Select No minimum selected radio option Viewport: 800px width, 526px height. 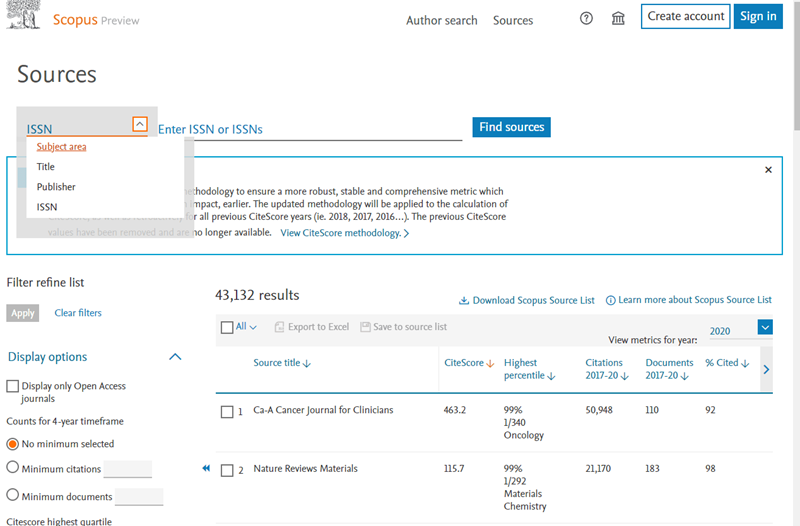(x=13, y=444)
